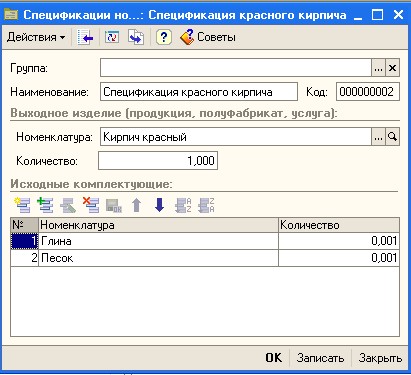The image size is (411, 375).
Task: Delete row using the red X icon
Action: pyautogui.click(x=91, y=205)
